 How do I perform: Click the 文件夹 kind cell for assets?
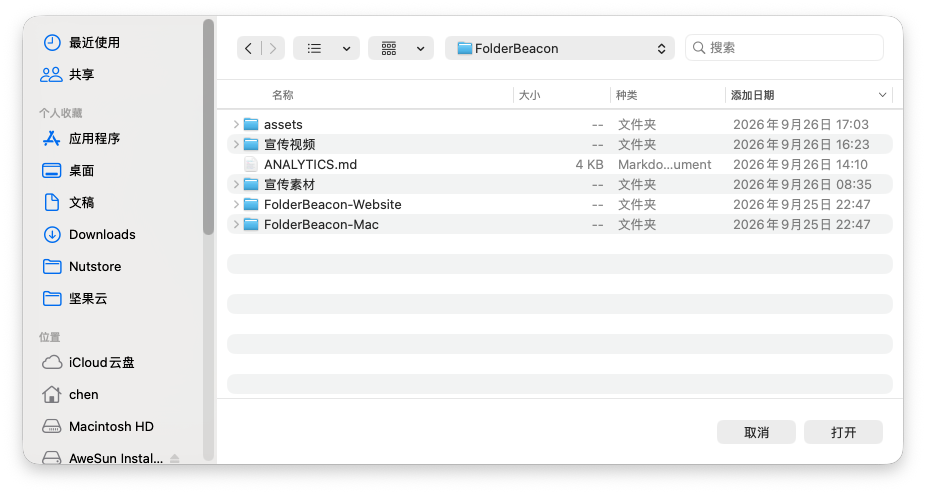click(637, 124)
